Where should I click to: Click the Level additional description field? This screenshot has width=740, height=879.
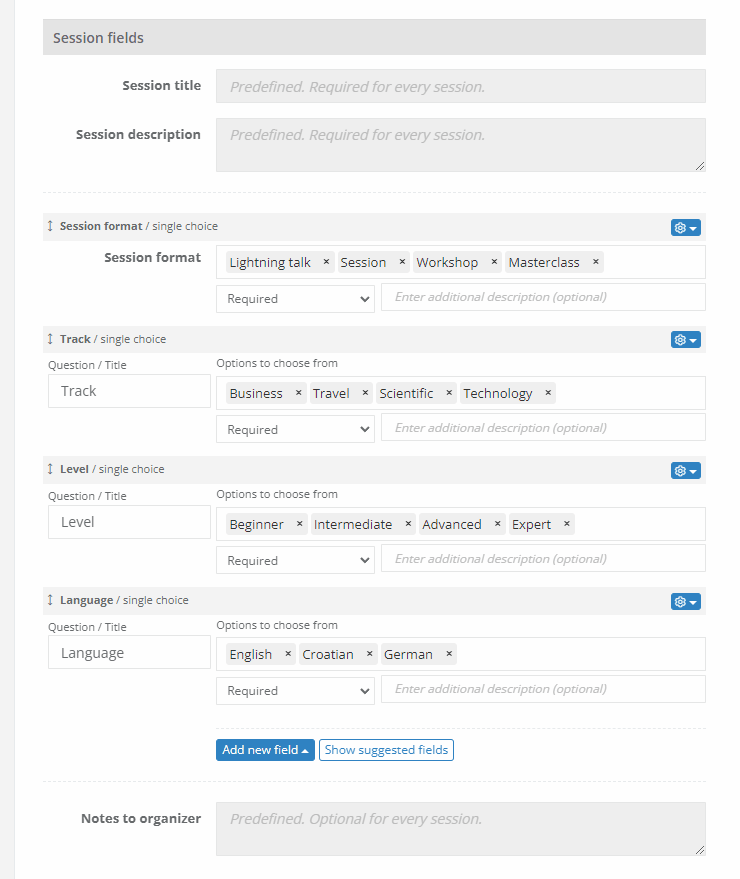[543, 559]
